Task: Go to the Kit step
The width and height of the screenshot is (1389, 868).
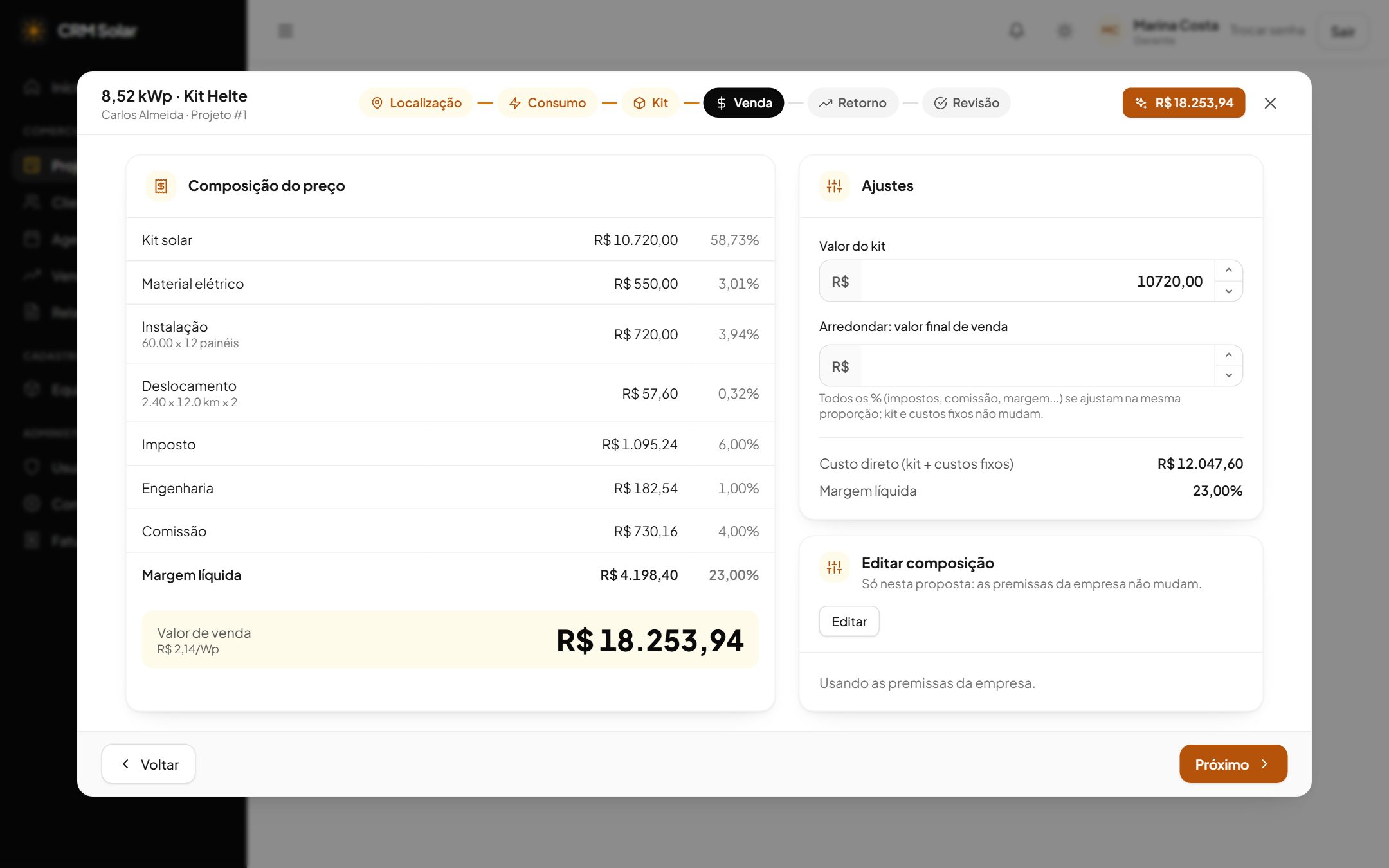Action: pyautogui.click(x=650, y=103)
